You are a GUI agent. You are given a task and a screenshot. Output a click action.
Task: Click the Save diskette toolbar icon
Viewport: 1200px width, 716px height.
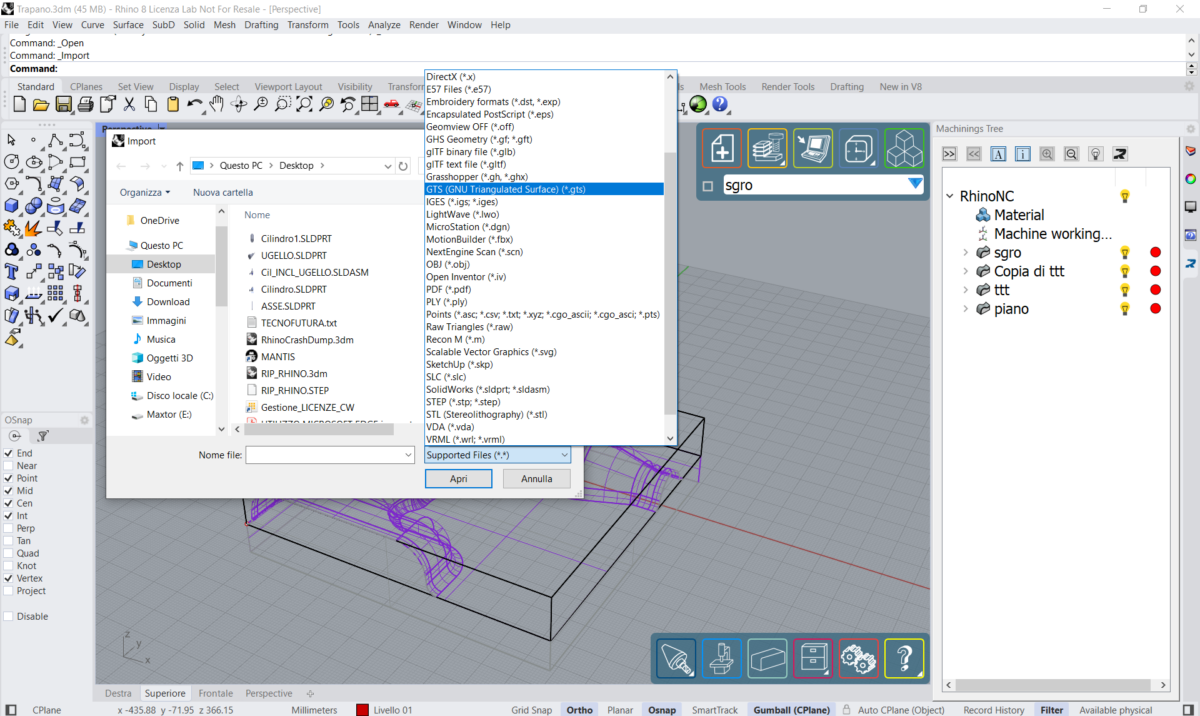click(x=63, y=104)
